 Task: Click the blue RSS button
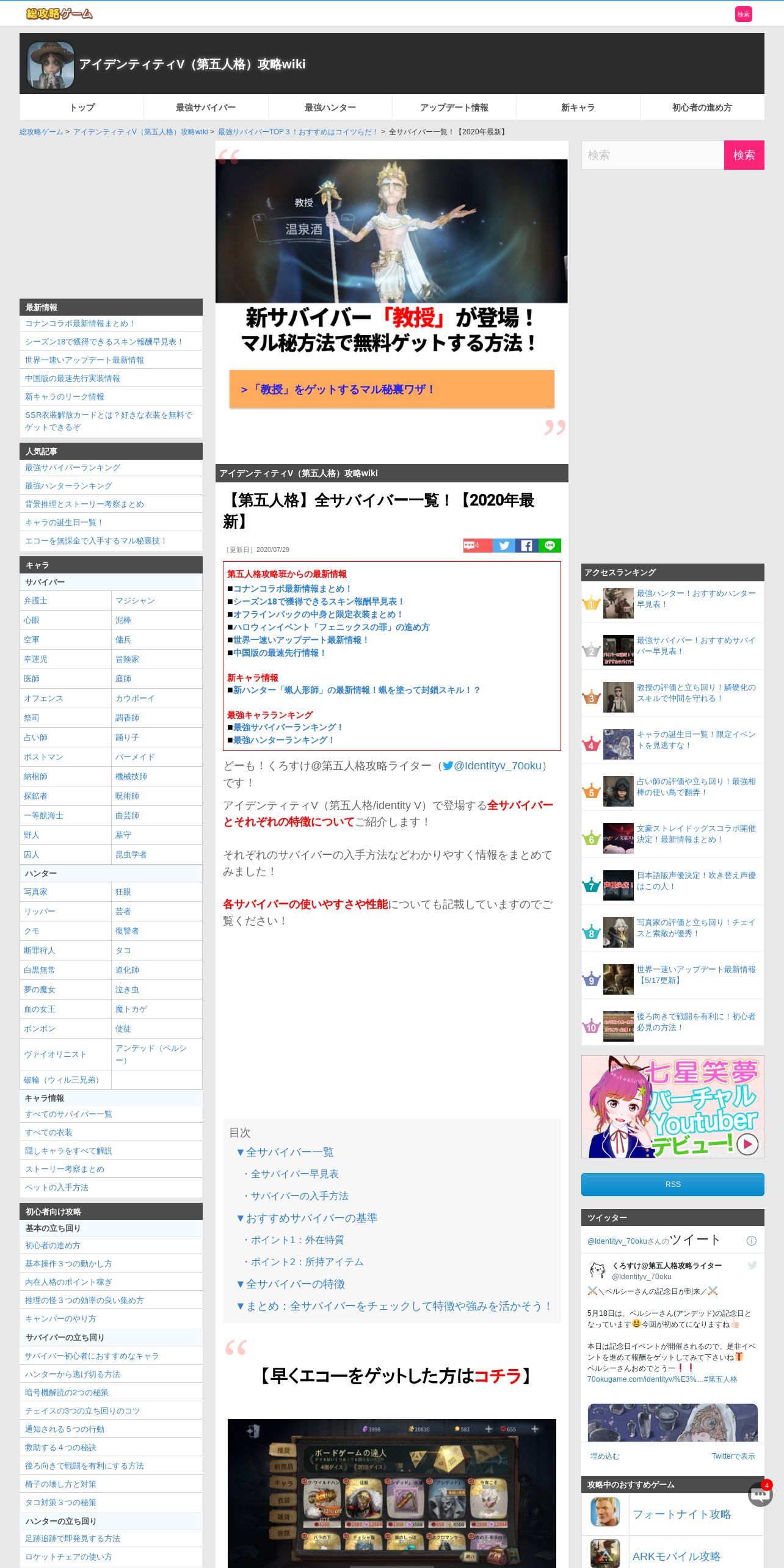click(673, 1185)
